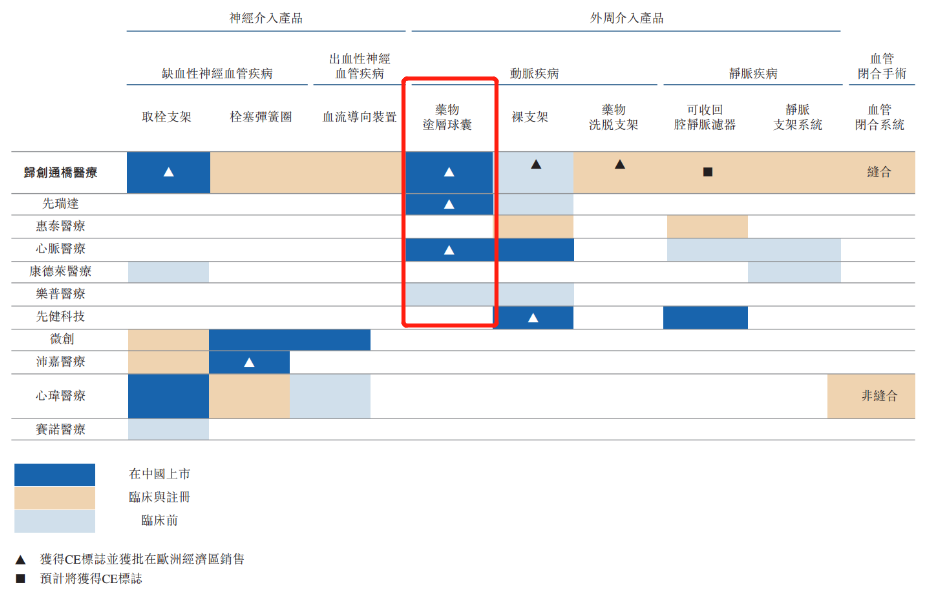Click the black triangle under 裸支架 column
The width and height of the screenshot is (925, 595).
tap(536, 164)
